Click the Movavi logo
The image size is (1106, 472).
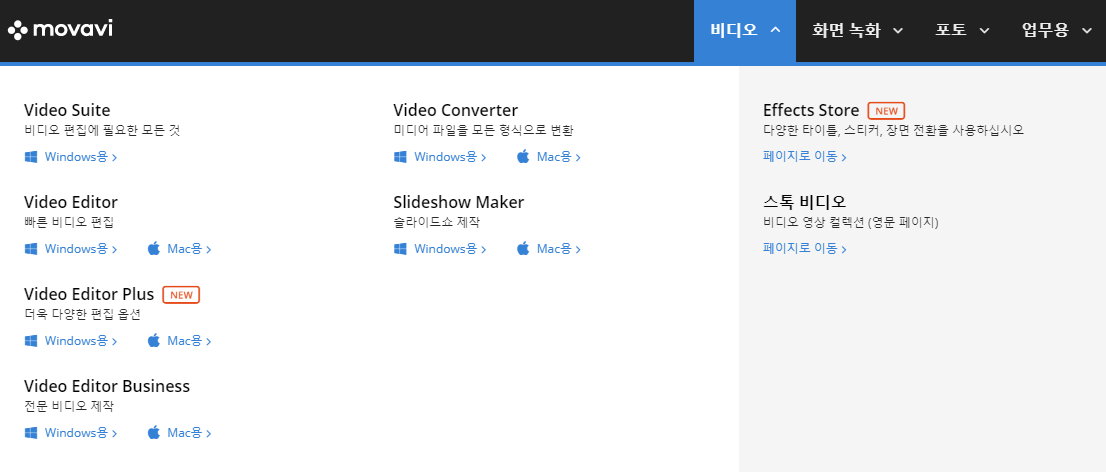click(60, 30)
